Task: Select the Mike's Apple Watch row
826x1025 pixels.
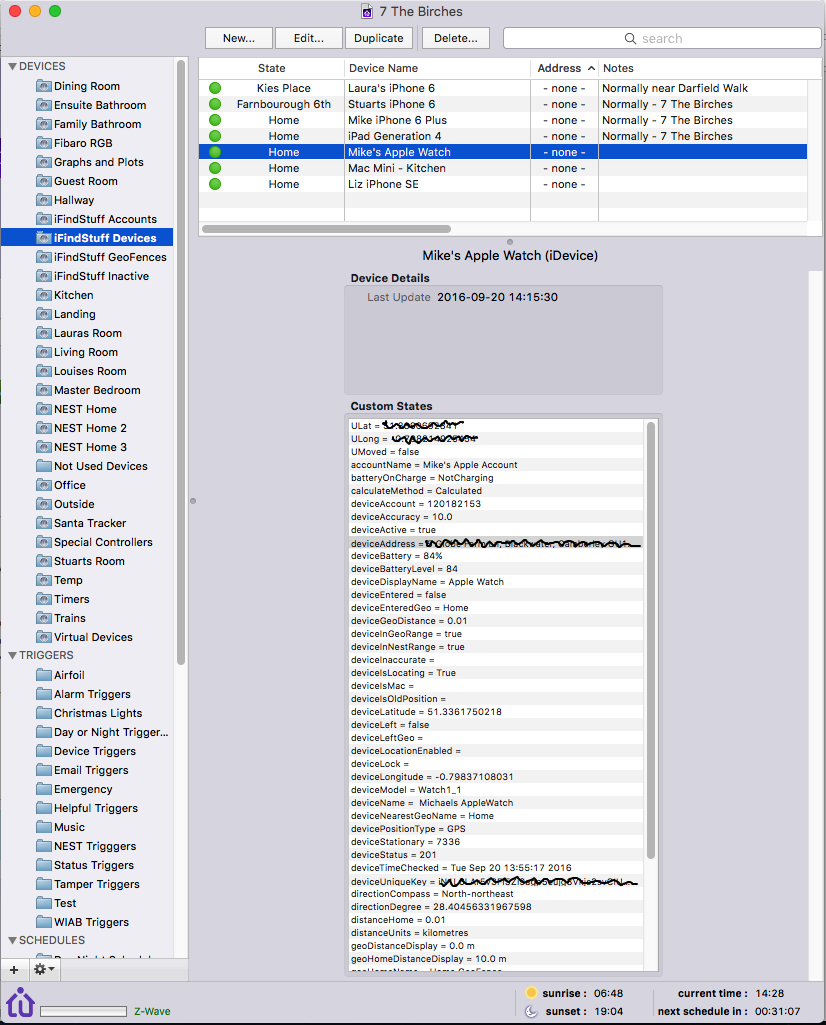Action: click(x=503, y=152)
